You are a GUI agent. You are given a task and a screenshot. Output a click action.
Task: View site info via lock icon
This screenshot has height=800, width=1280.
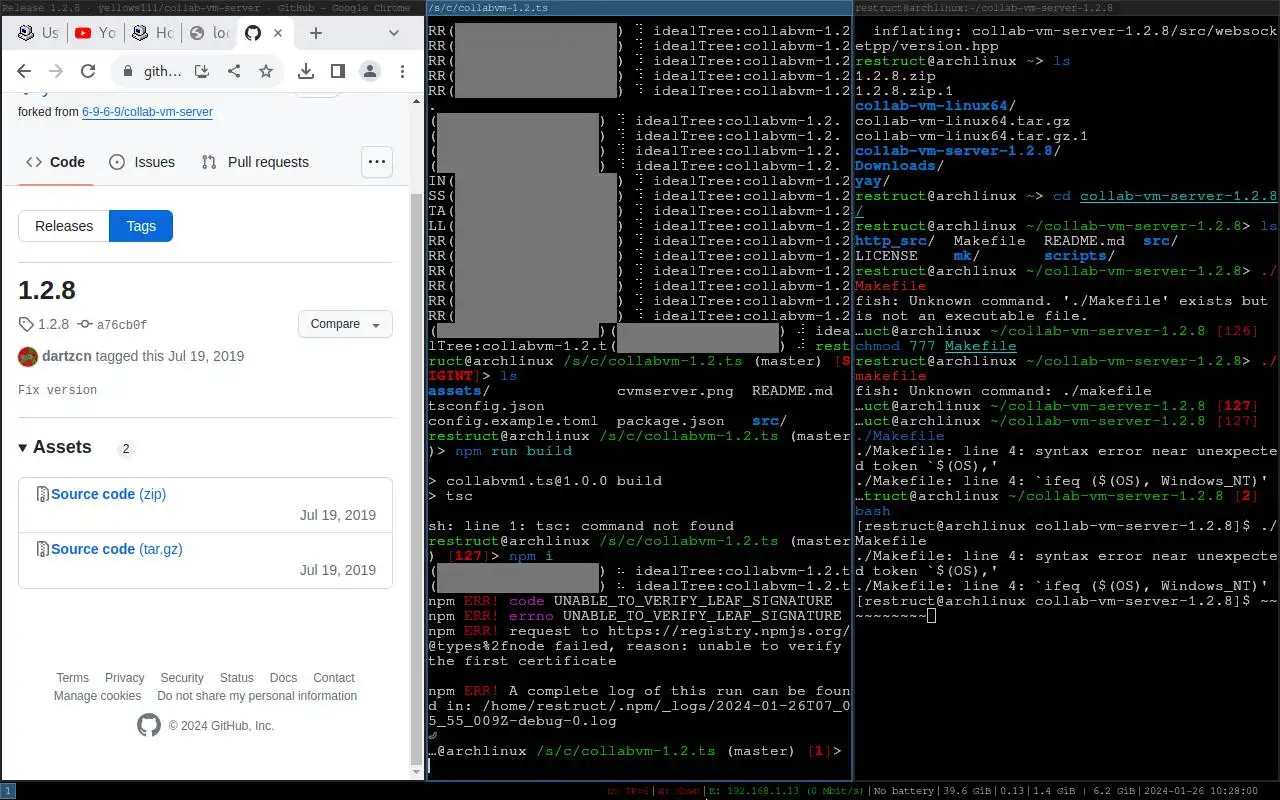(127, 71)
